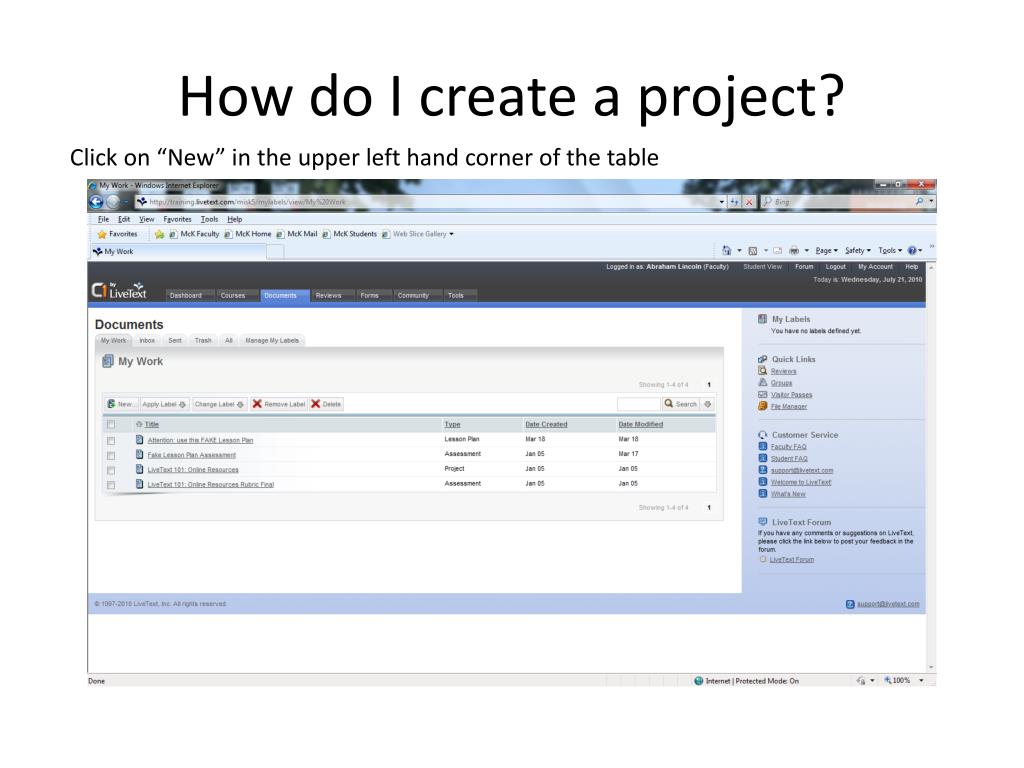The height and width of the screenshot is (768, 1024).
Task: Click the Student View link
Action: click(762, 266)
